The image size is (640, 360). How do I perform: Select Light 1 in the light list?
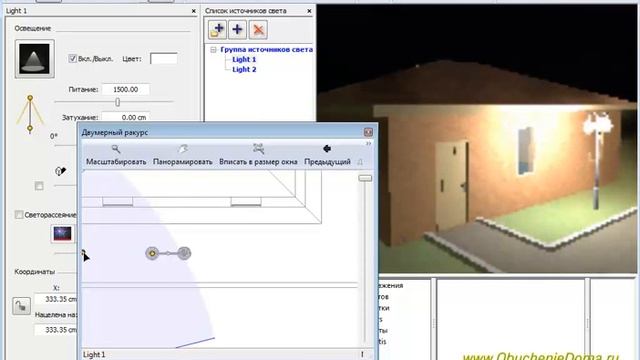click(x=244, y=60)
